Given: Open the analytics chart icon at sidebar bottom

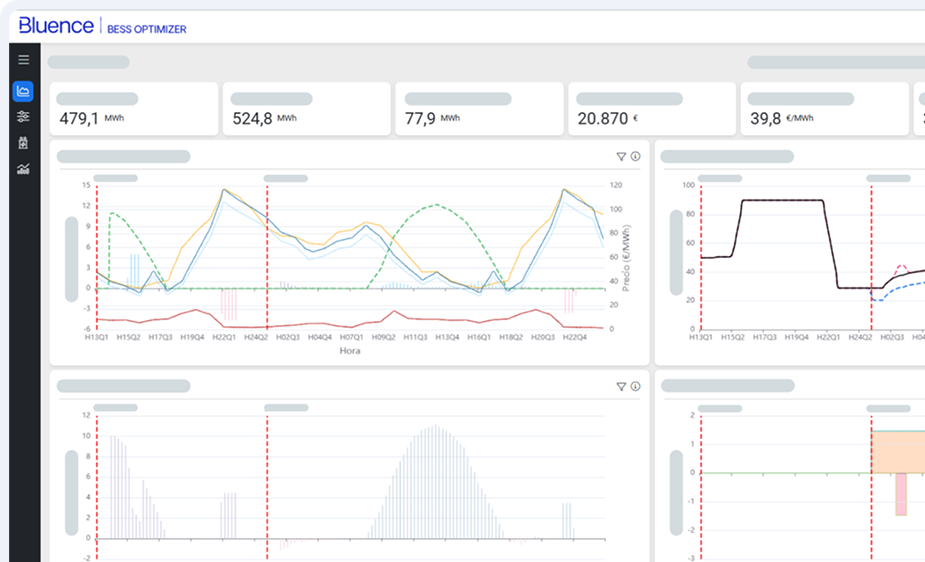Looking at the screenshot, I should (x=23, y=169).
